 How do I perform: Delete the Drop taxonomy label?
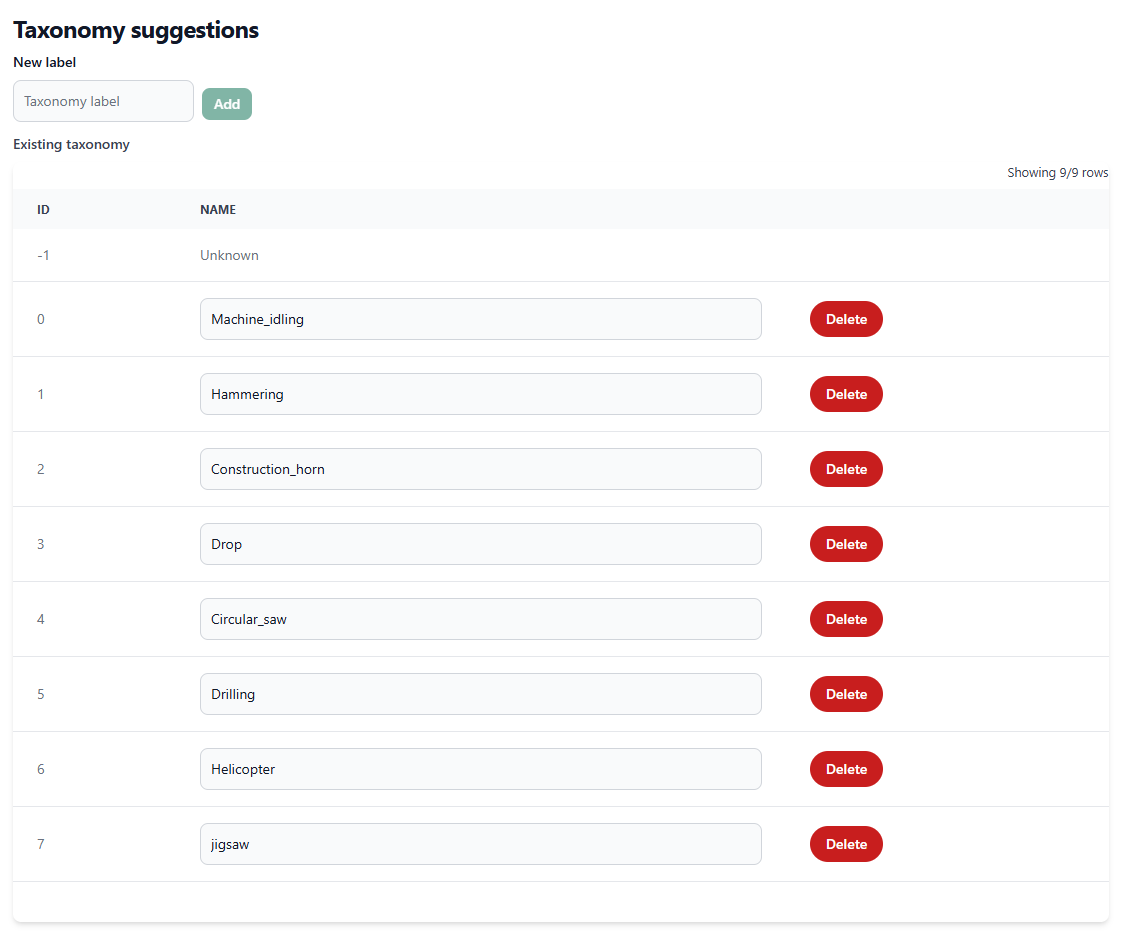click(x=846, y=544)
